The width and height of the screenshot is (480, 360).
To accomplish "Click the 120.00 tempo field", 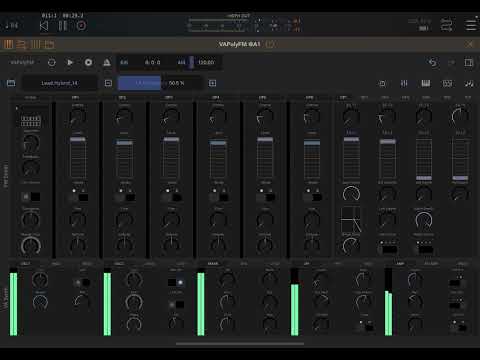I will point(206,62).
